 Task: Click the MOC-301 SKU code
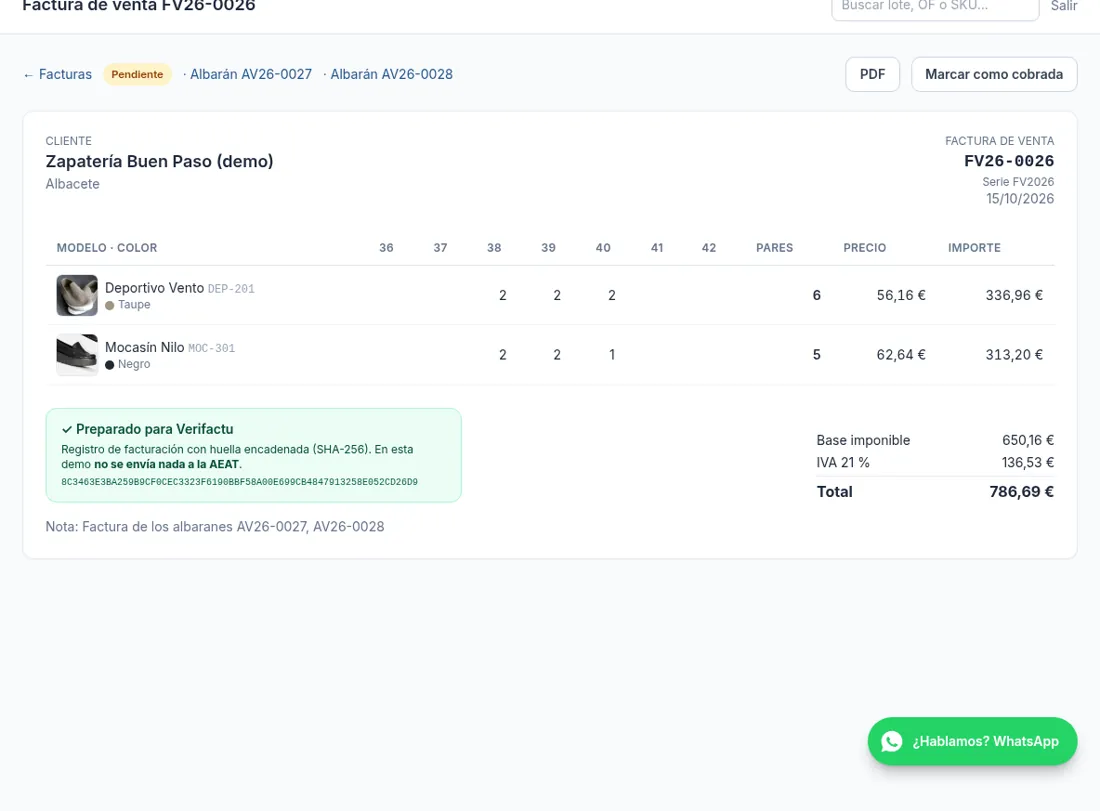click(x=211, y=349)
